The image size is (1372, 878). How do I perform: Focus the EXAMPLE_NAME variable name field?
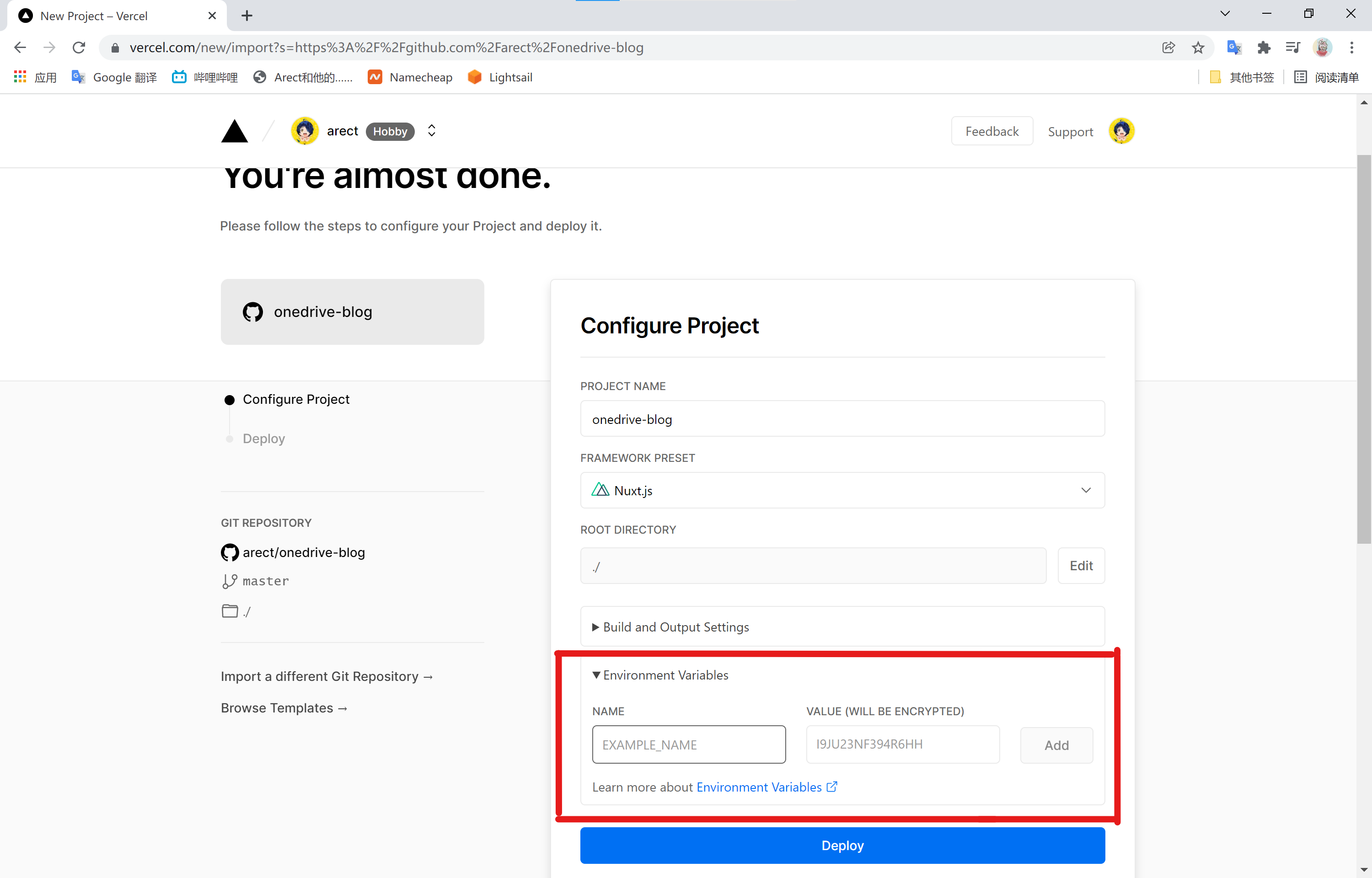tap(689, 744)
